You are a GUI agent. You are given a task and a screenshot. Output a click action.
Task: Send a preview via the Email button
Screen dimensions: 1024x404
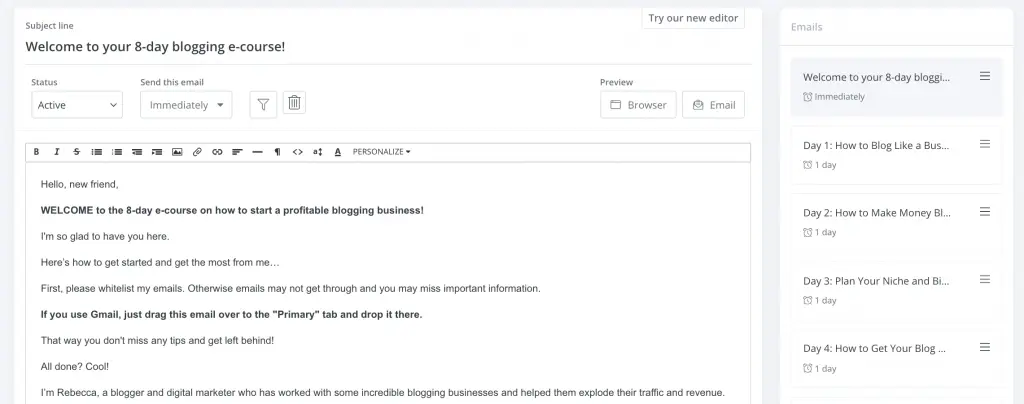(713, 105)
